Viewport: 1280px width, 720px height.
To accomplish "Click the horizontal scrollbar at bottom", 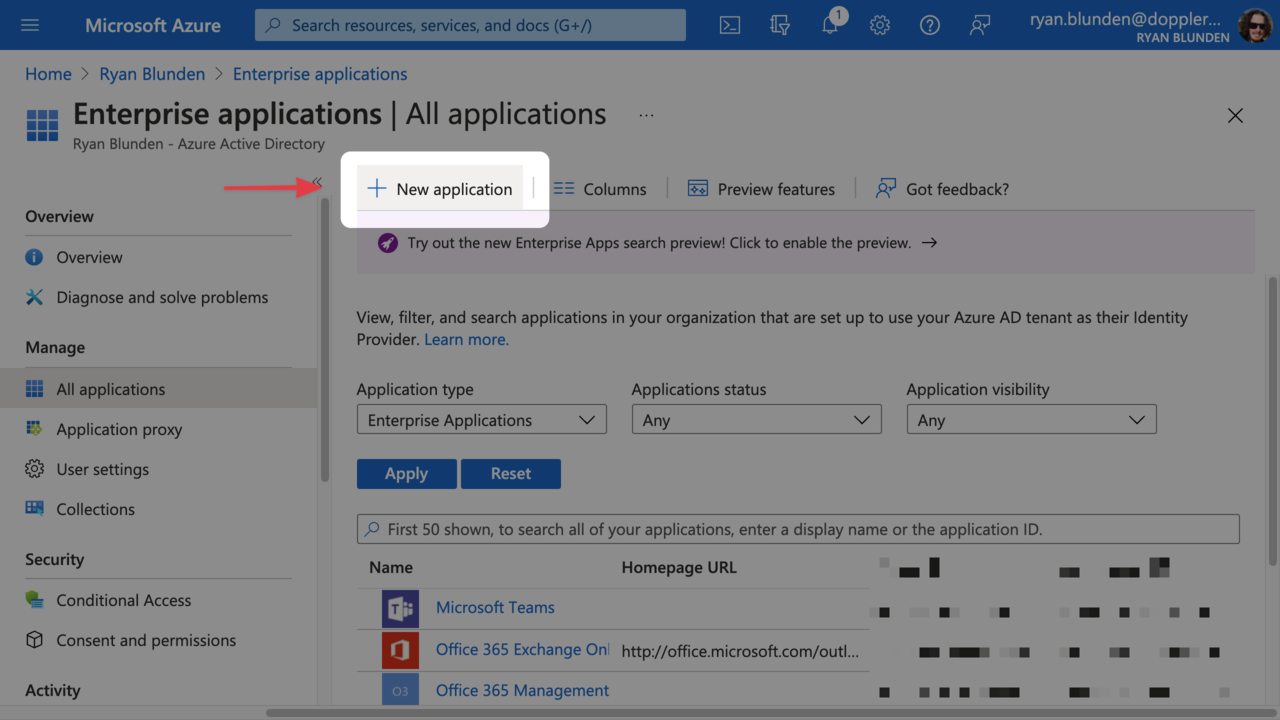I will [x=768, y=713].
